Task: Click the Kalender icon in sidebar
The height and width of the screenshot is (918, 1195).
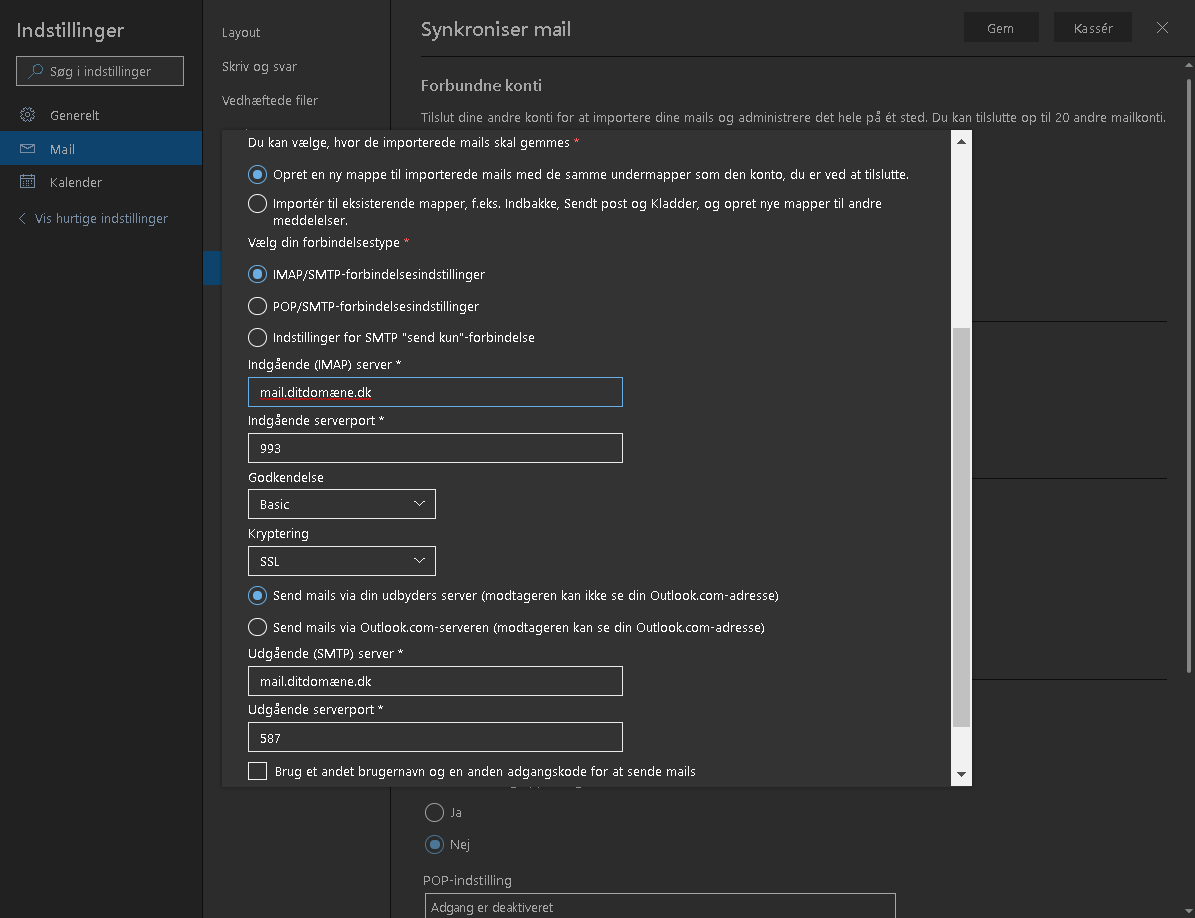Action: [x=28, y=182]
